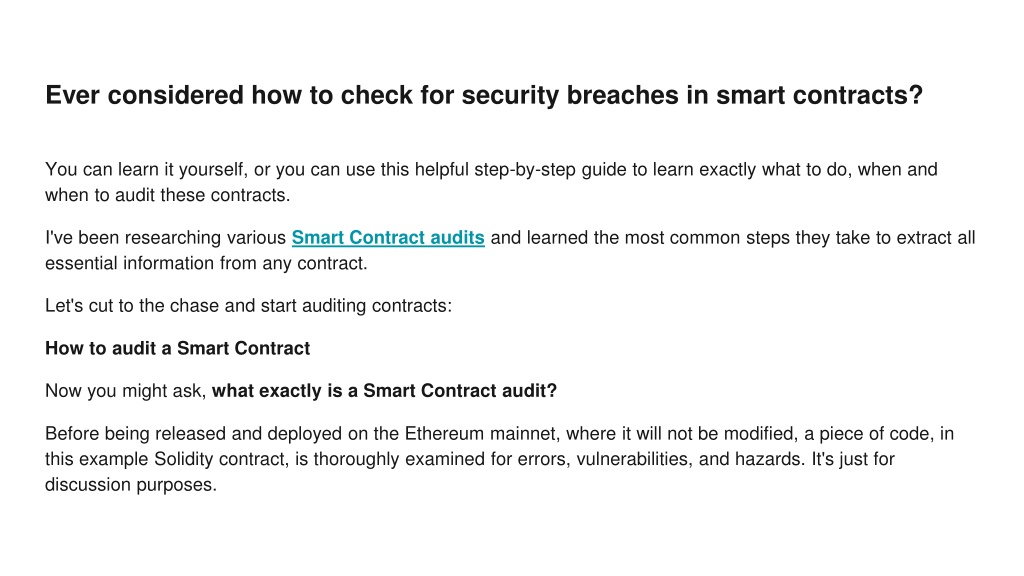Screen dimensions: 1024x576
Task: Open the Smart Contract audits link
Action: 388,238
